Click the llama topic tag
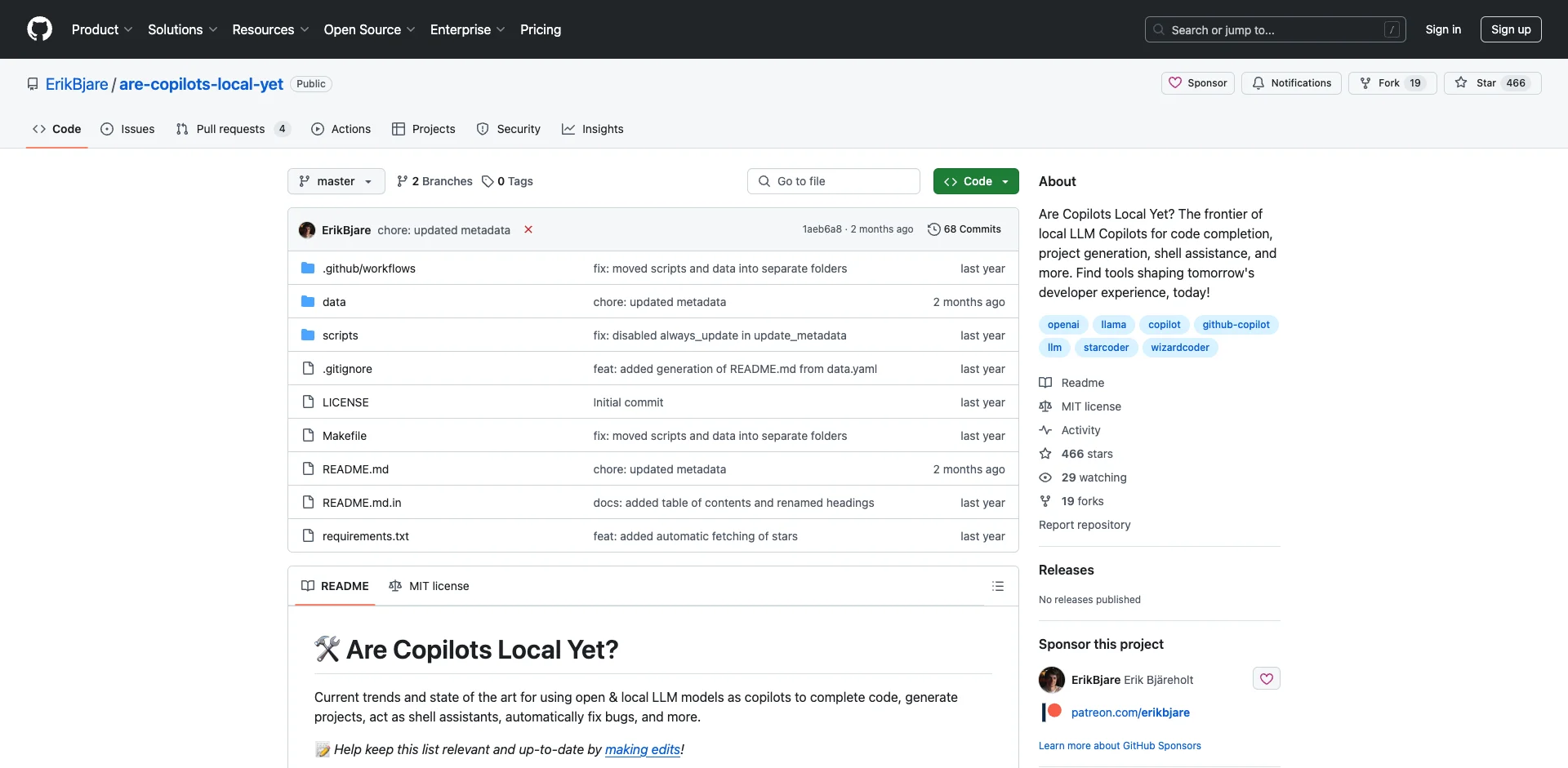1568x768 pixels. point(1113,325)
